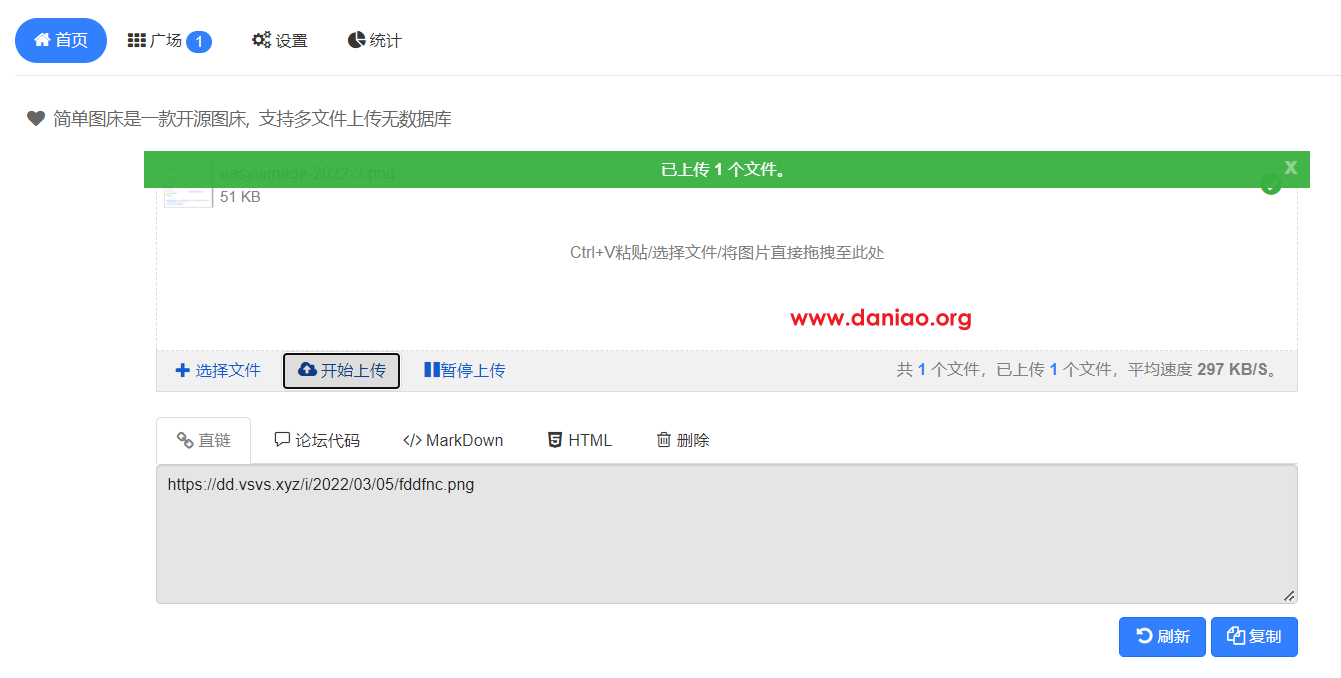Screen dimensions: 1341x678
Task: Click the 复制 copy button
Action: coord(1254,636)
